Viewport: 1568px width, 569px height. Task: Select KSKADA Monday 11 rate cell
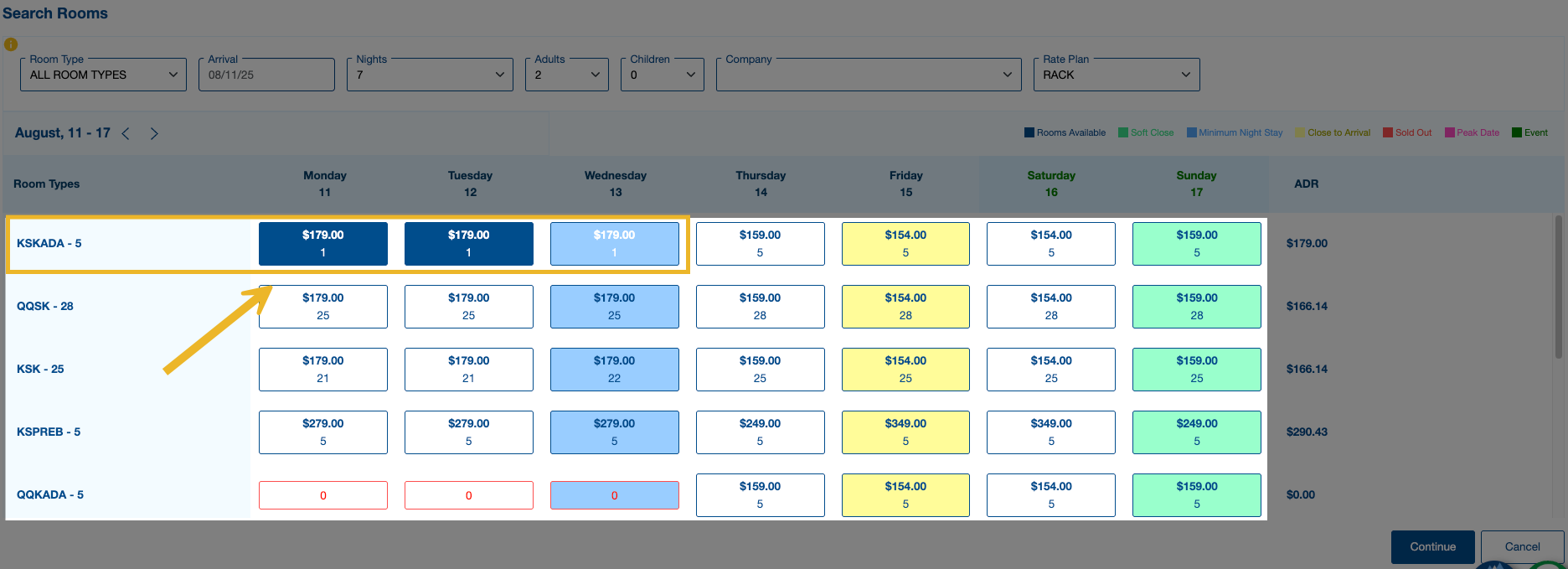323,244
